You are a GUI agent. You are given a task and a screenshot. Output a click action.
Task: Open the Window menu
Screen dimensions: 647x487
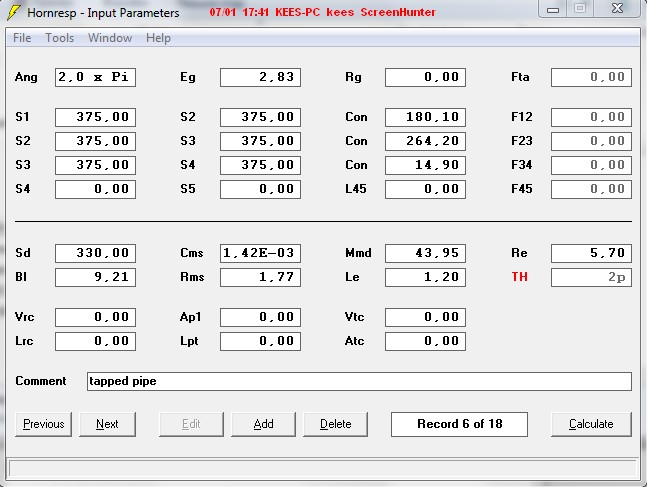pos(110,38)
